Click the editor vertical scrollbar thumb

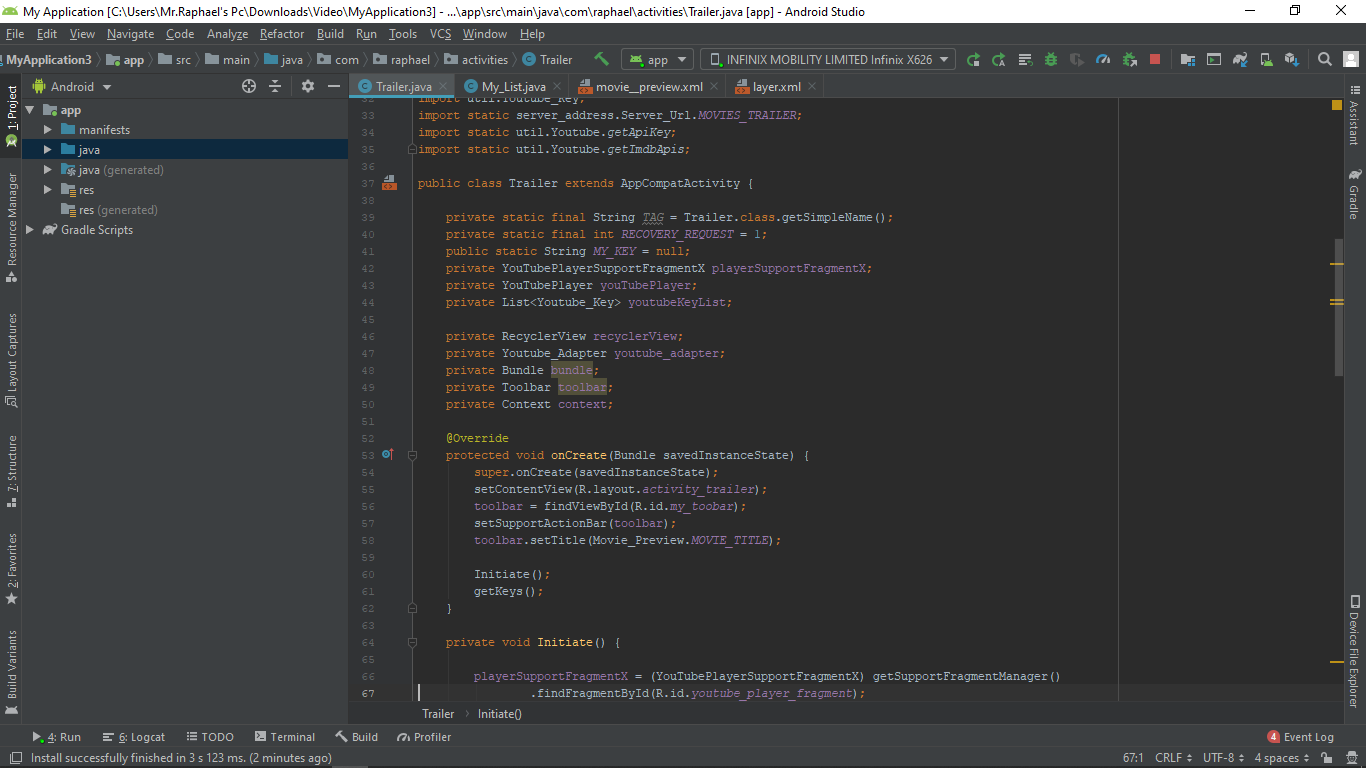click(1338, 308)
